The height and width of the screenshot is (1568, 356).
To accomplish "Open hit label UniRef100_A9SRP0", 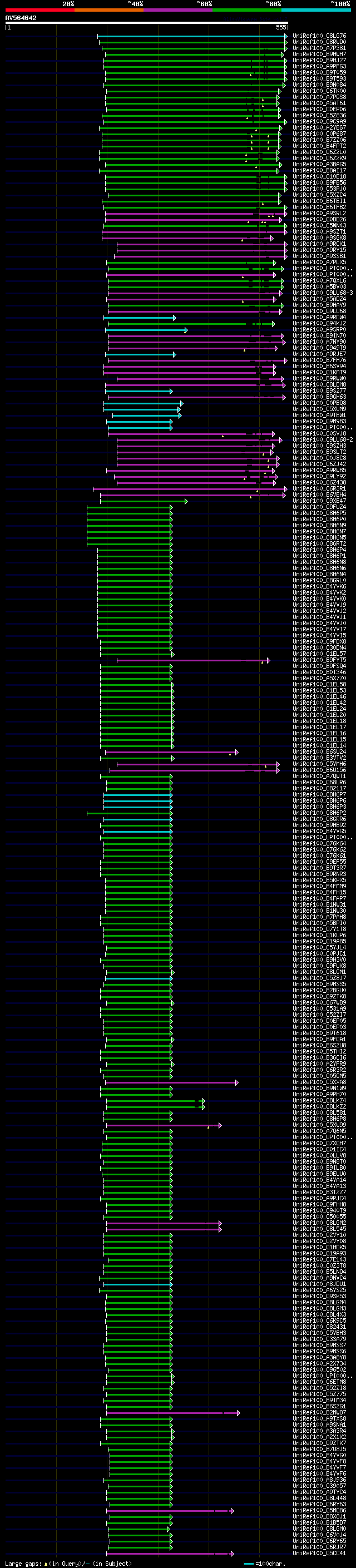I will tap(319, 330).
